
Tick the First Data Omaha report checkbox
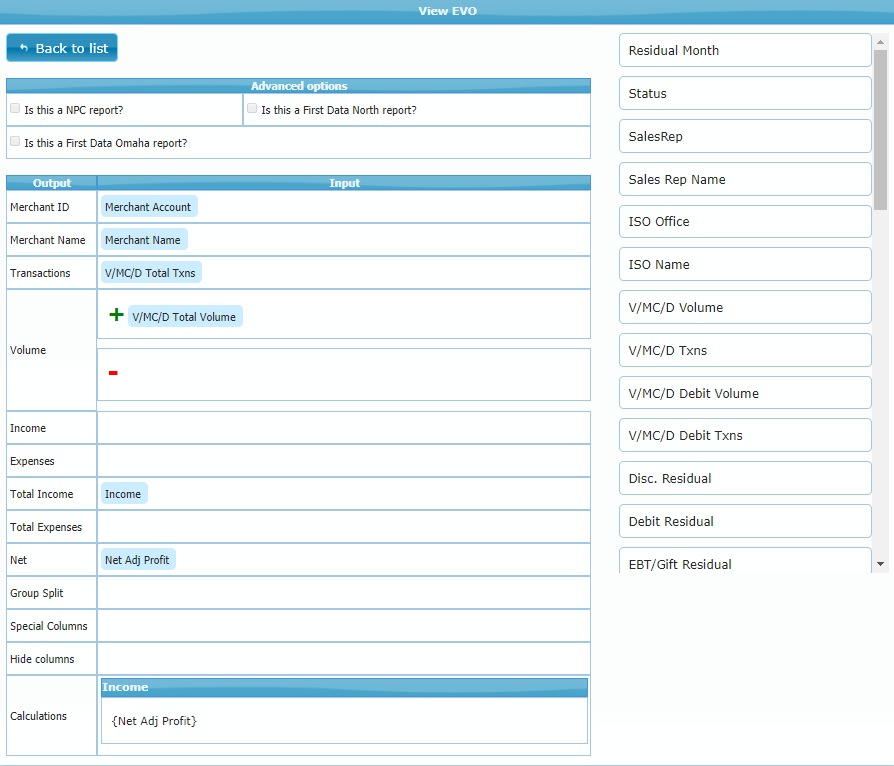[15, 142]
